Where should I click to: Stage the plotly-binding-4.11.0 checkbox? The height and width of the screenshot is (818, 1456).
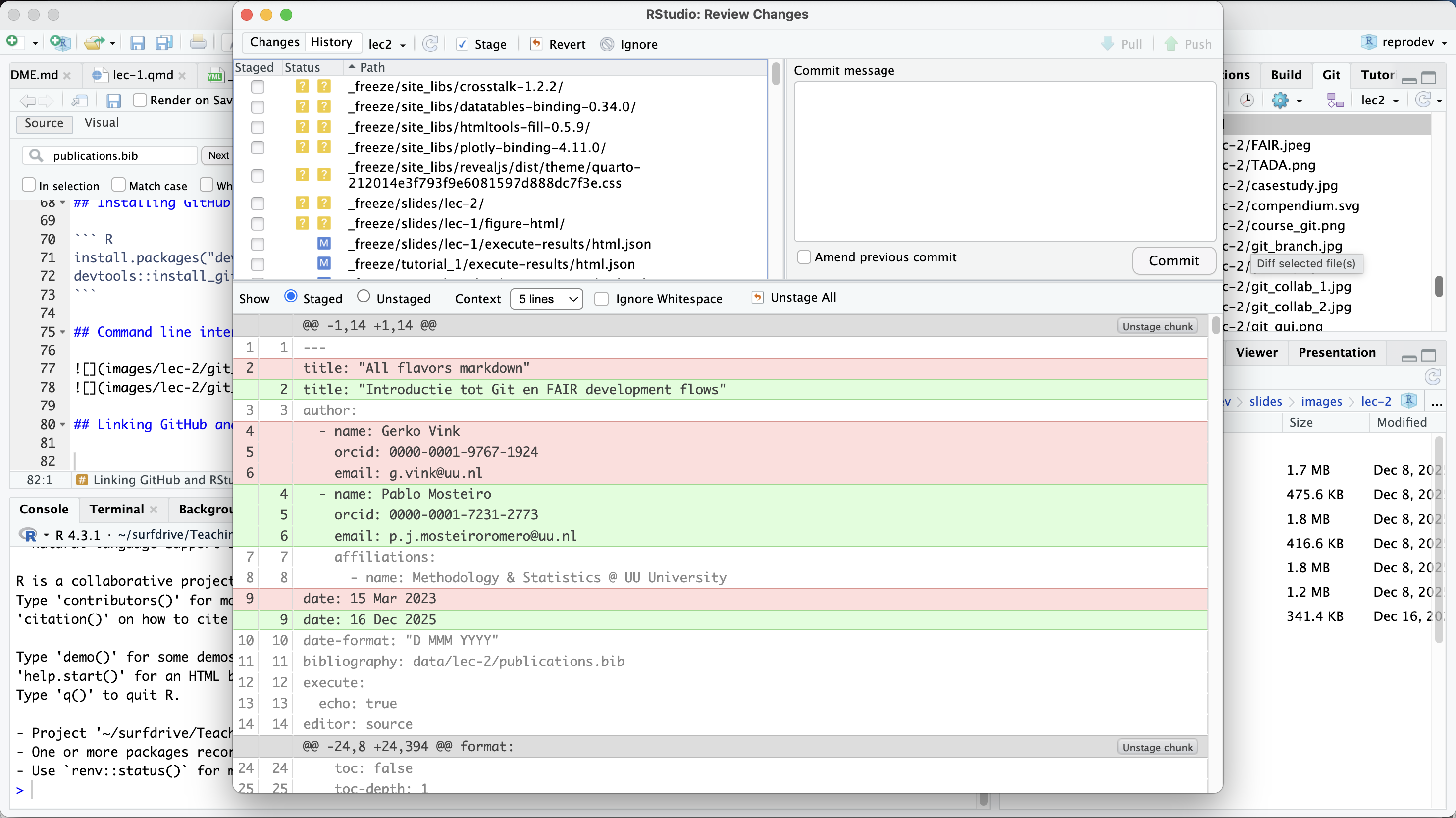pyautogui.click(x=258, y=148)
